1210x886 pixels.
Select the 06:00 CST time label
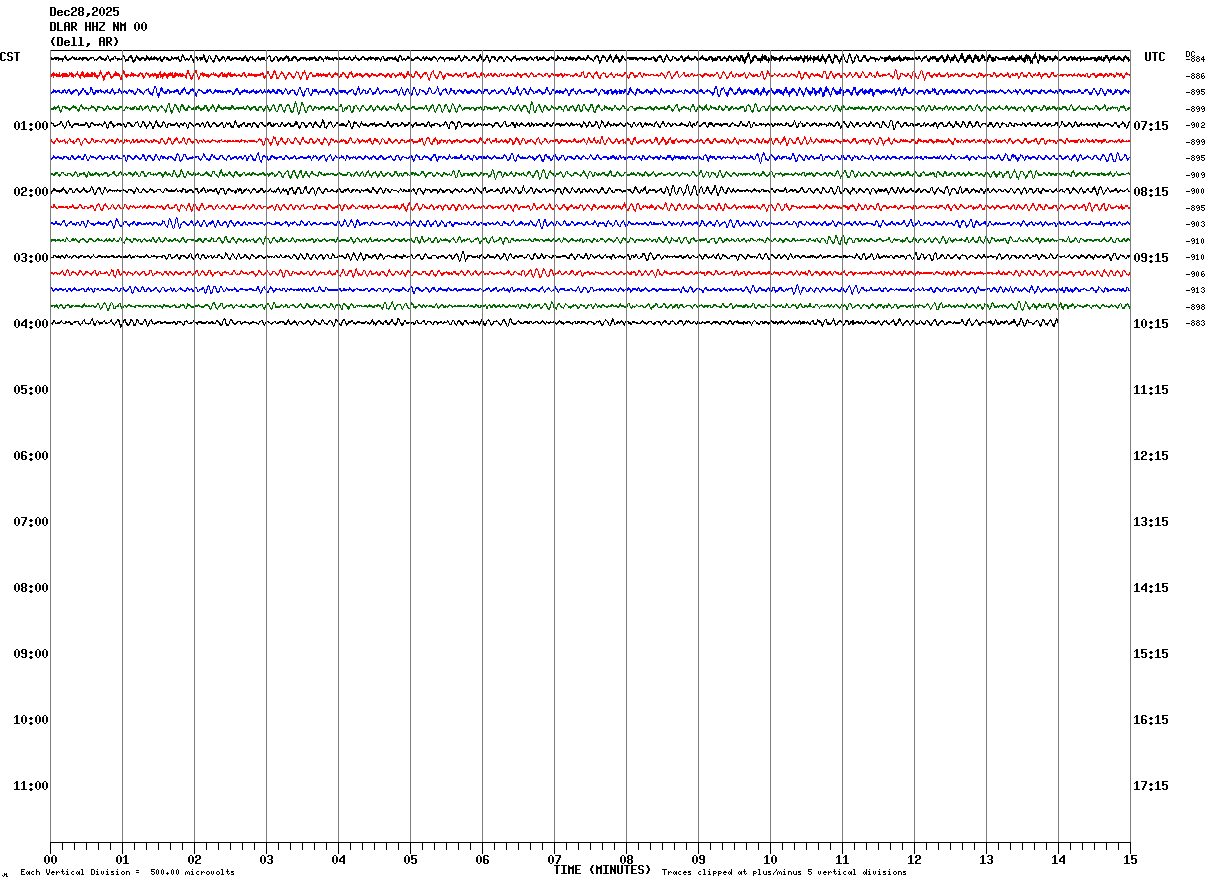[x=31, y=456]
